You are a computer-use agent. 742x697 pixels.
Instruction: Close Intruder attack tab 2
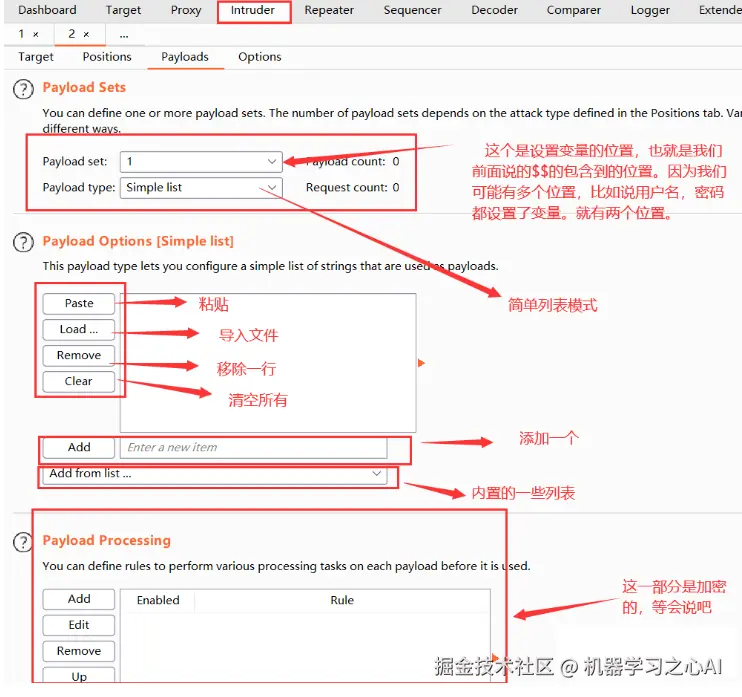[86, 35]
